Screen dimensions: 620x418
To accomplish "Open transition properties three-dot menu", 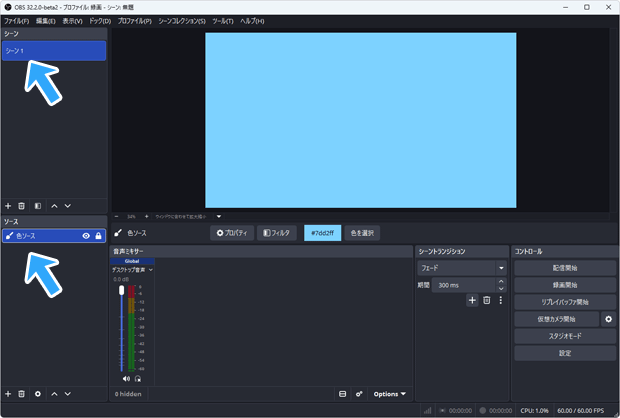I will (x=501, y=300).
